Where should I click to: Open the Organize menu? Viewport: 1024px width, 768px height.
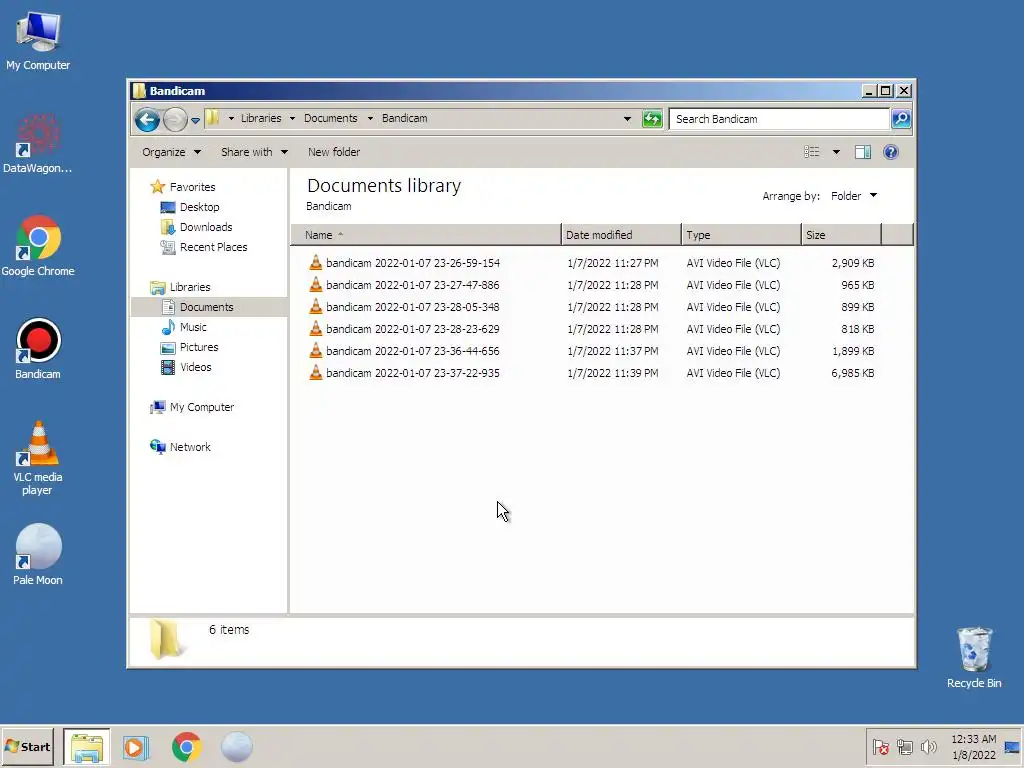(x=171, y=152)
